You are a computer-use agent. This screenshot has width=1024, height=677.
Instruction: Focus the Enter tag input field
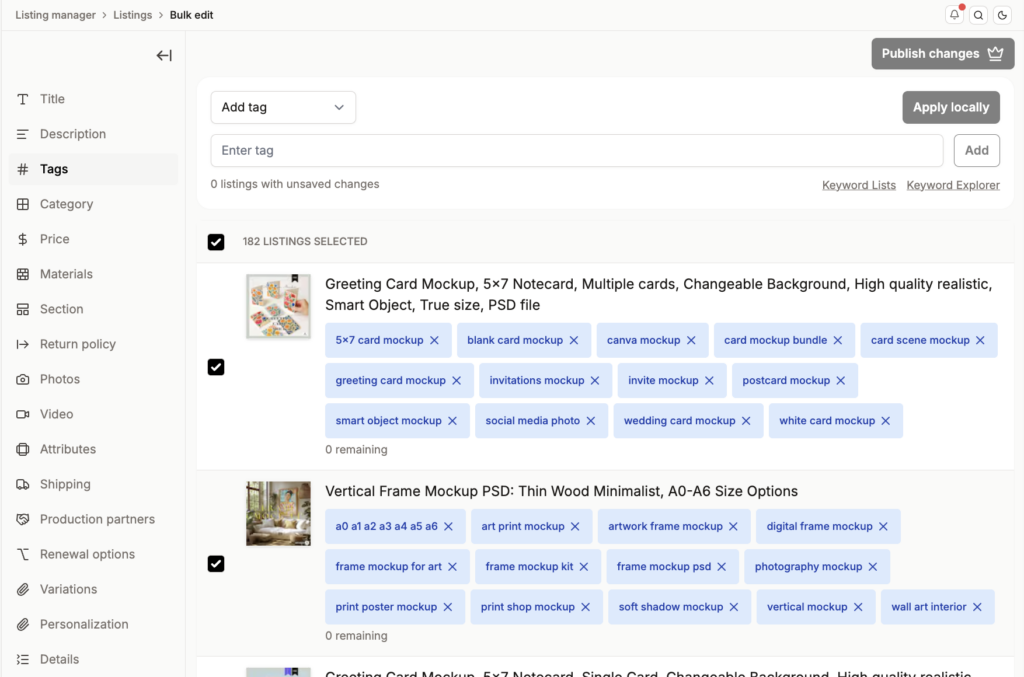point(577,150)
